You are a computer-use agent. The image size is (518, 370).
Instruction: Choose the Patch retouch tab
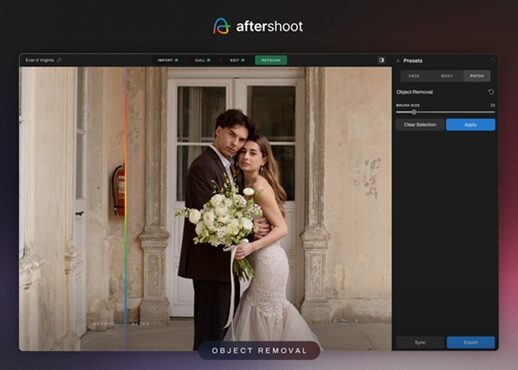click(477, 76)
